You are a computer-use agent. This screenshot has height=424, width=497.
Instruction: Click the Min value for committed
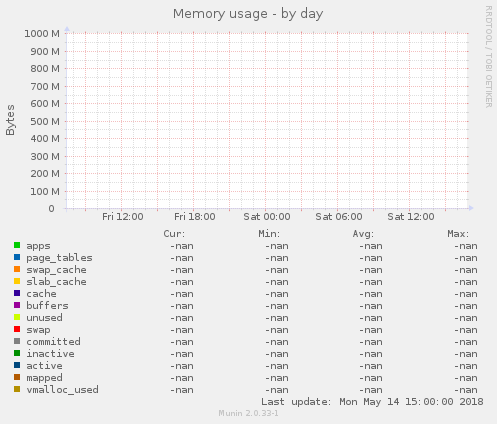click(277, 342)
